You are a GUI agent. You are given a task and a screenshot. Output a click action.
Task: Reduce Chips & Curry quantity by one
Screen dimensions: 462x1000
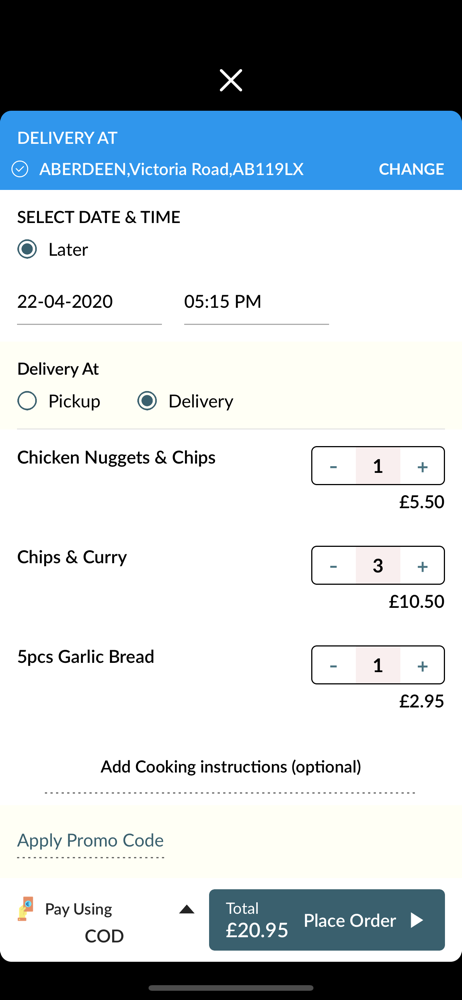pyautogui.click(x=334, y=566)
